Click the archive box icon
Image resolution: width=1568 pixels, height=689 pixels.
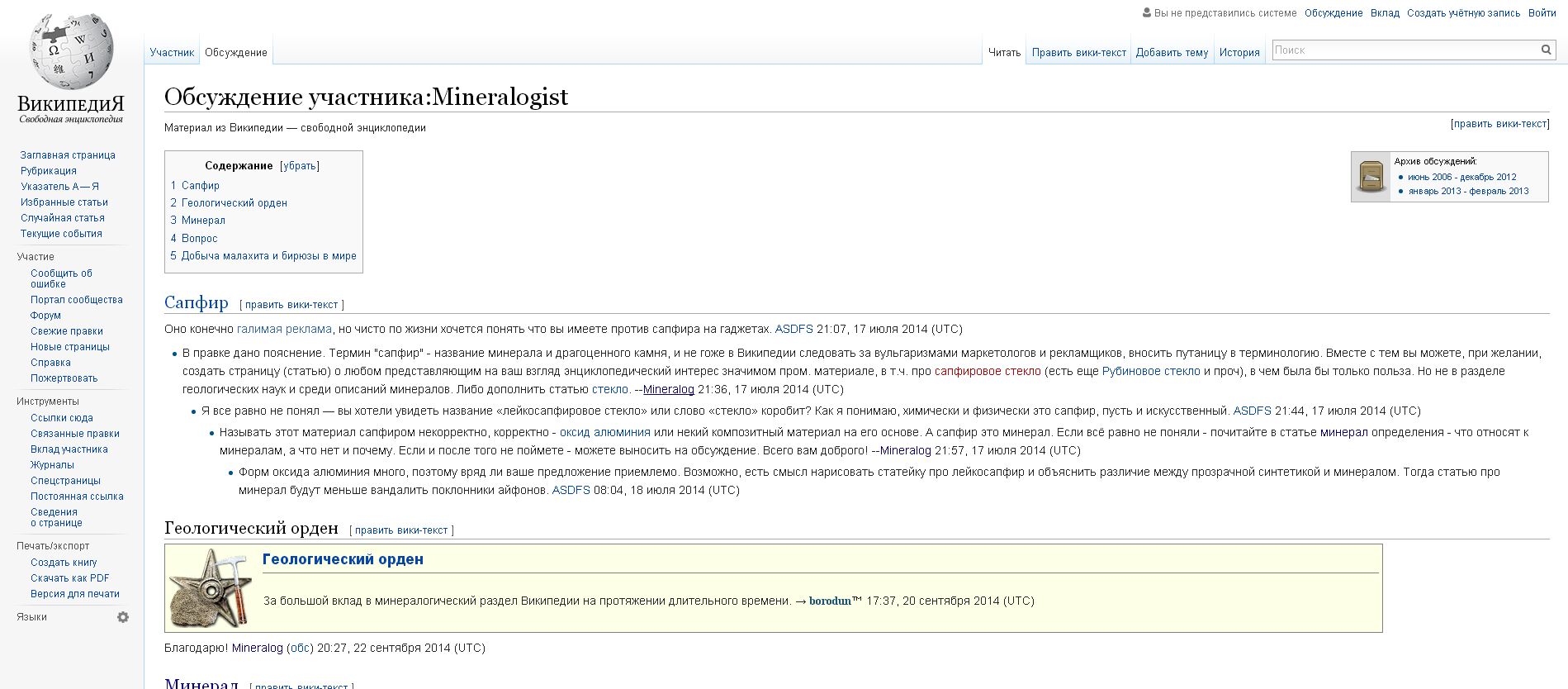pyautogui.click(x=1371, y=177)
